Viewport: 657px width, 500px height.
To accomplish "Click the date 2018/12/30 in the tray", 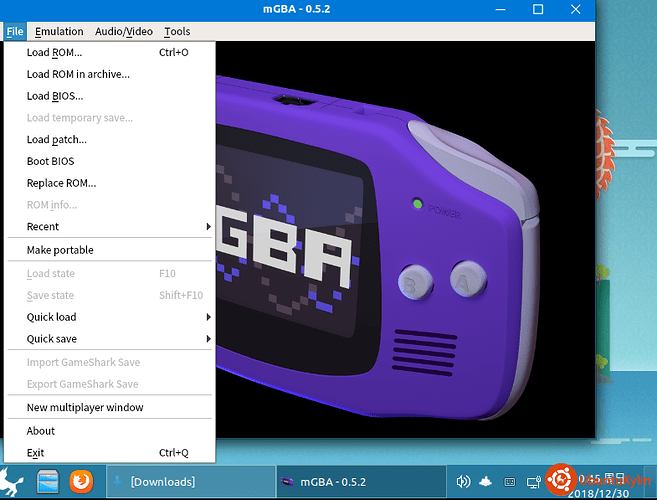I will [598, 493].
